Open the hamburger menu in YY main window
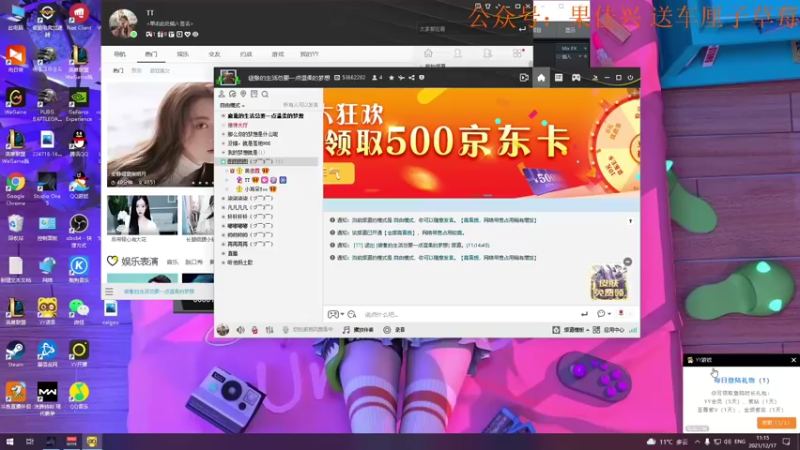Image resolution: width=800 pixels, height=450 pixels. (109, 291)
